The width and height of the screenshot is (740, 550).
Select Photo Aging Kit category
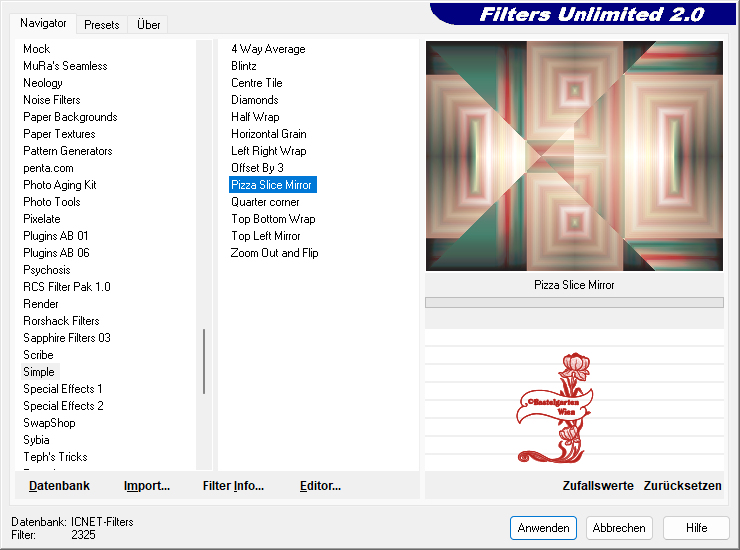tap(60, 185)
